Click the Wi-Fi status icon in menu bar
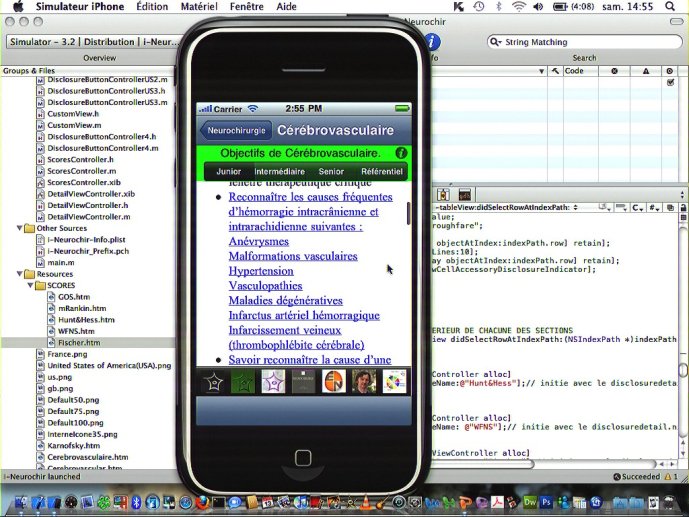 click(519, 7)
